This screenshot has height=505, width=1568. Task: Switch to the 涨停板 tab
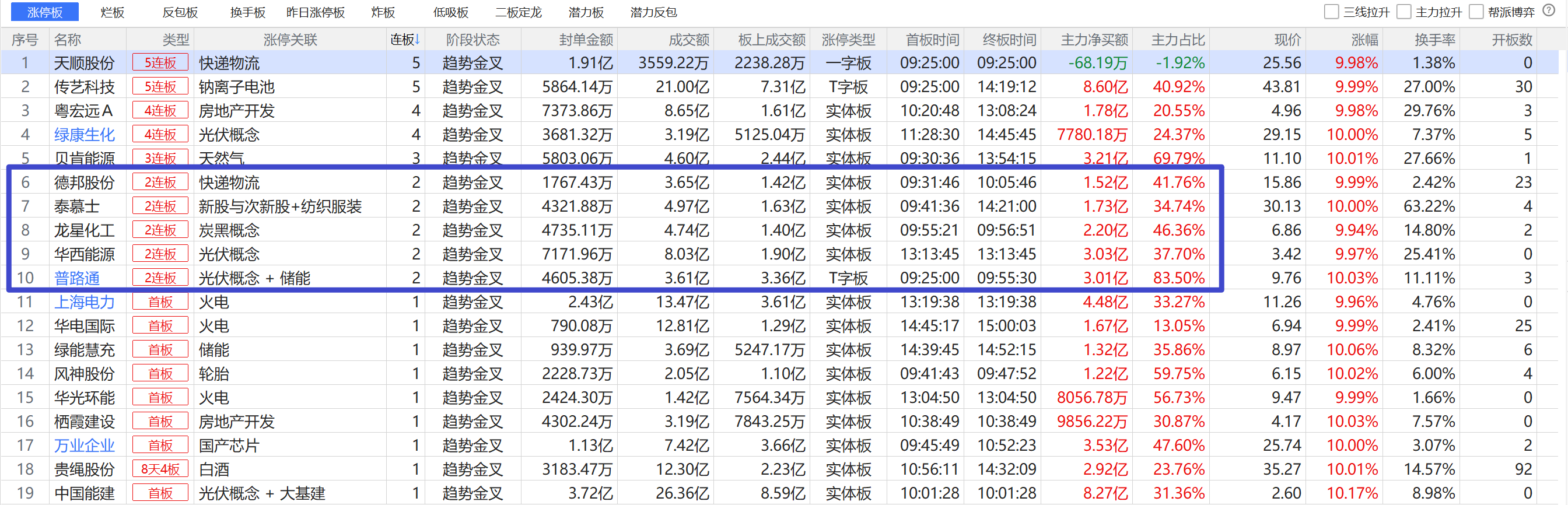[x=44, y=12]
